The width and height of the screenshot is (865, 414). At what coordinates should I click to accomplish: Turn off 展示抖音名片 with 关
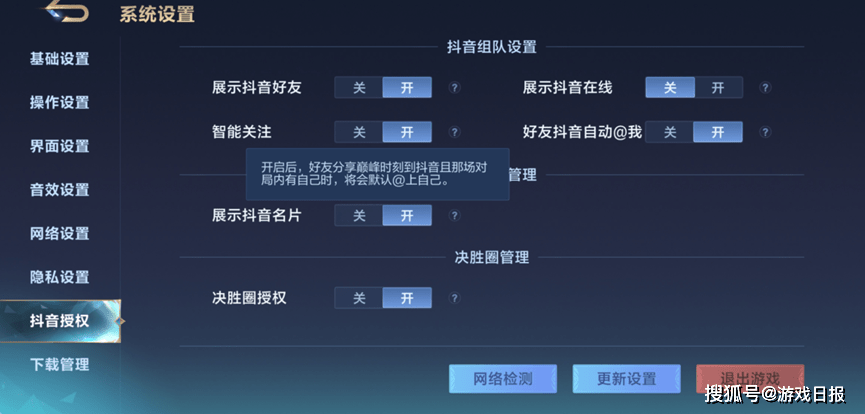click(359, 215)
